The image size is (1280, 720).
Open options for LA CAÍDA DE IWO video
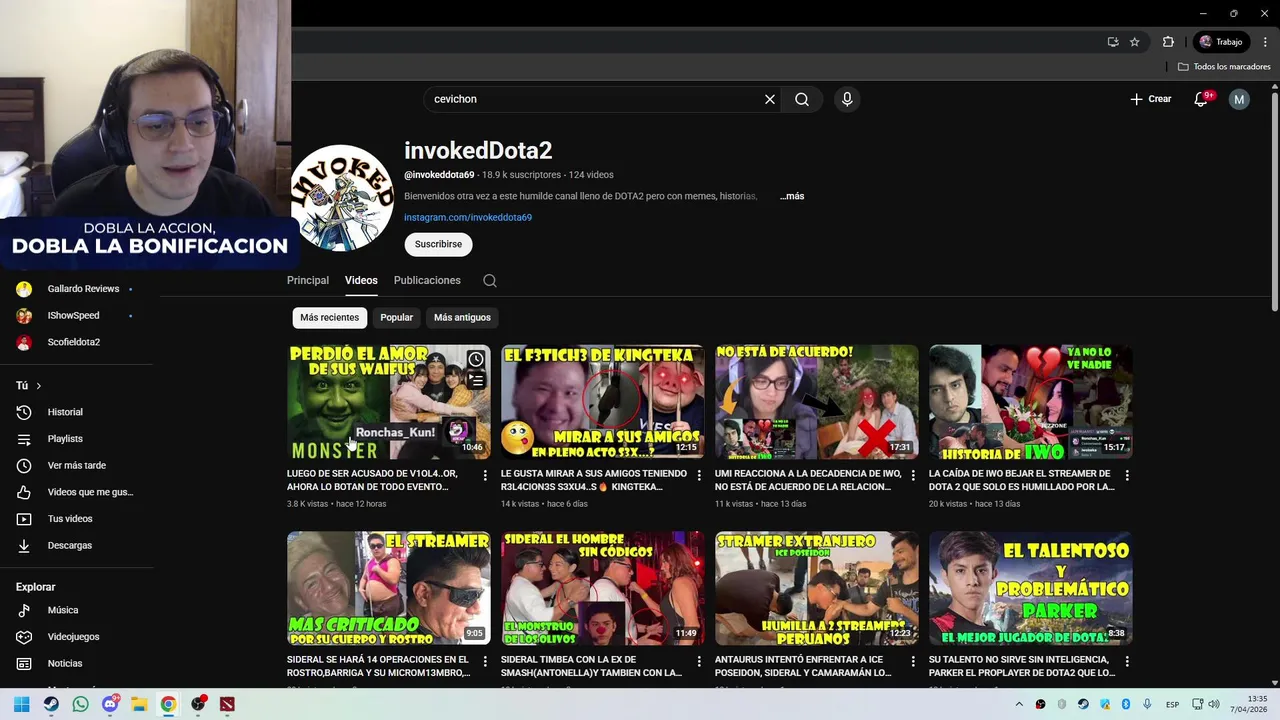coord(1127,475)
